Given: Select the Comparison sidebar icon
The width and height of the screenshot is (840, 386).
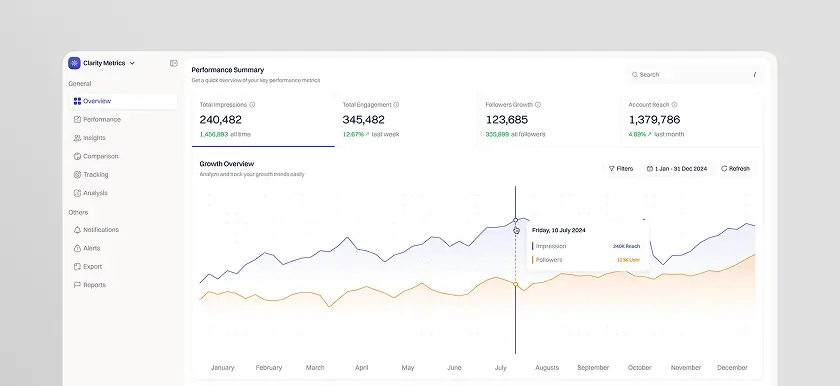Looking at the screenshot, I should (x=77, y=156).
